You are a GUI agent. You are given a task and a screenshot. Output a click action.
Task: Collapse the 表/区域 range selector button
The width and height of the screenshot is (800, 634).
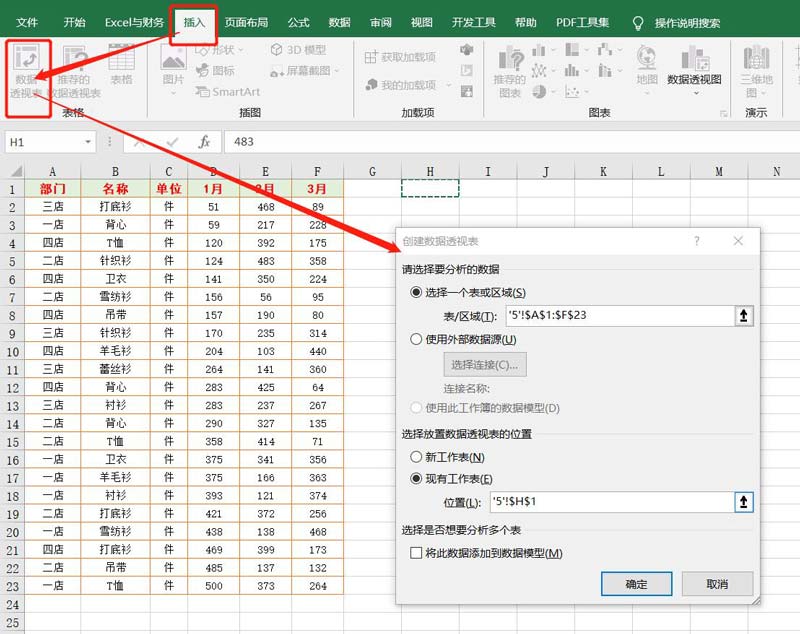[x=743, y=316]
